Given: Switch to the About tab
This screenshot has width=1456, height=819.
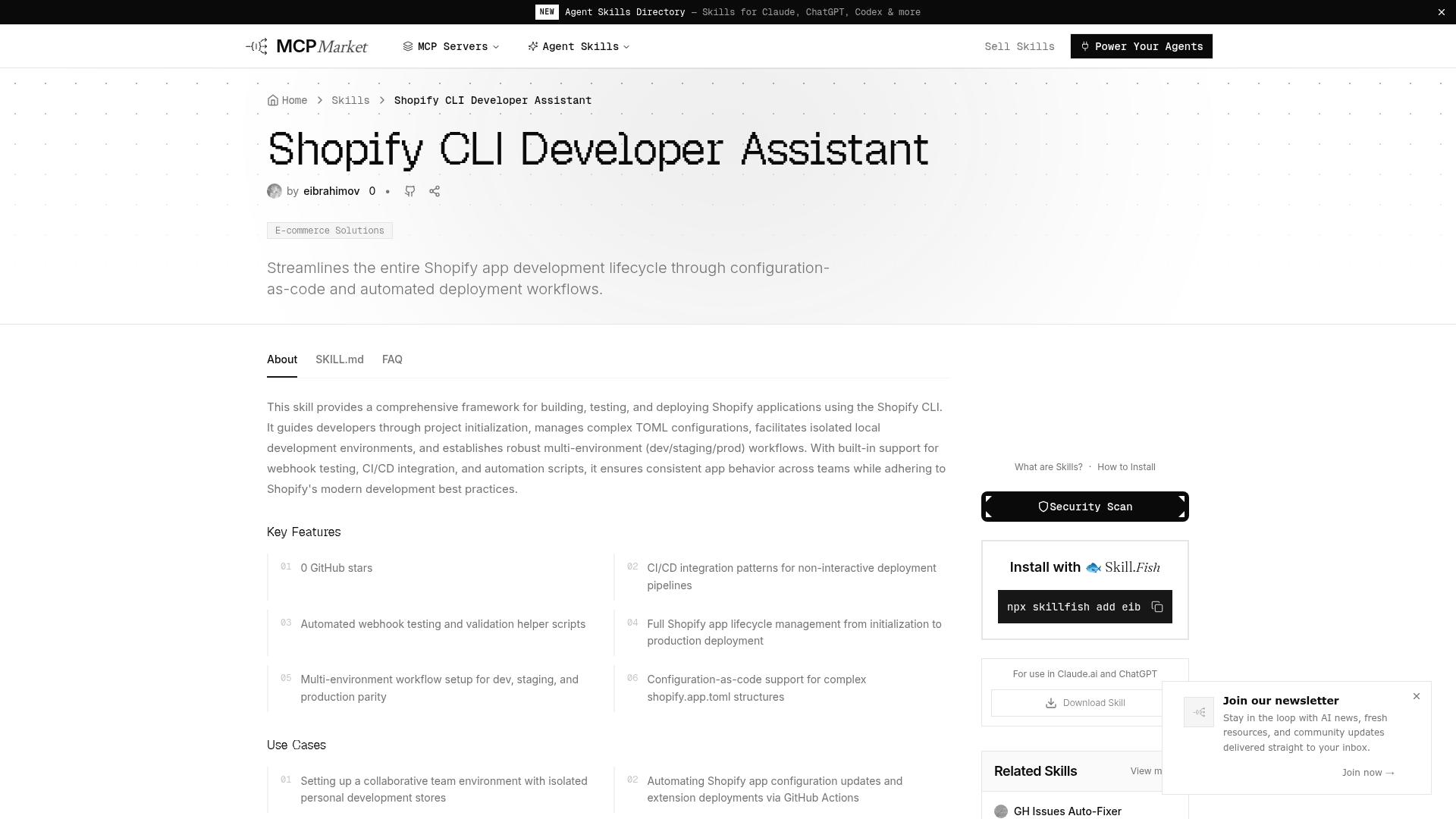Looking at the screenshot, I should click(x=282, y=359).
